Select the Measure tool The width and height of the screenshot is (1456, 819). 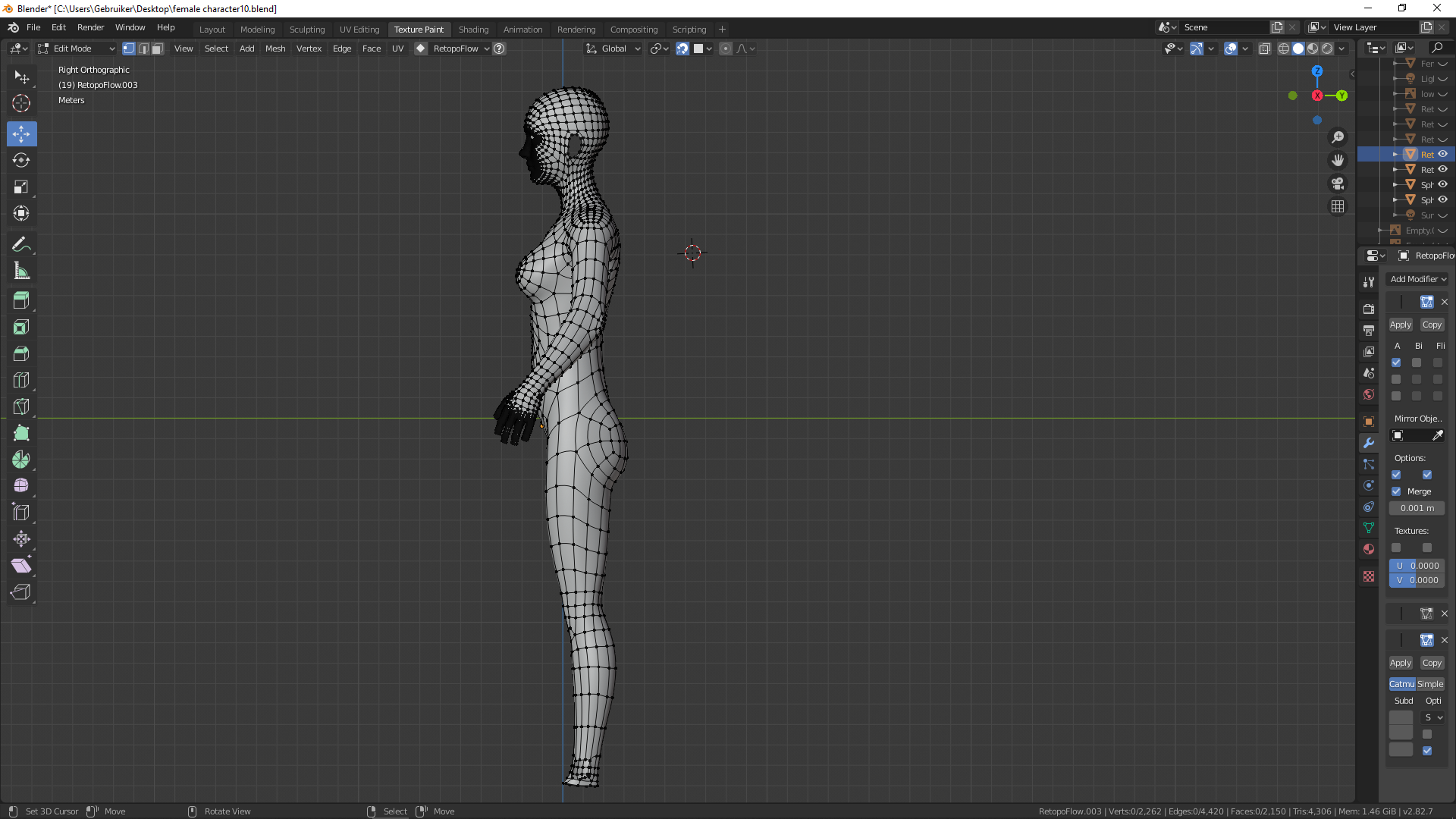(x=21, y=271)
